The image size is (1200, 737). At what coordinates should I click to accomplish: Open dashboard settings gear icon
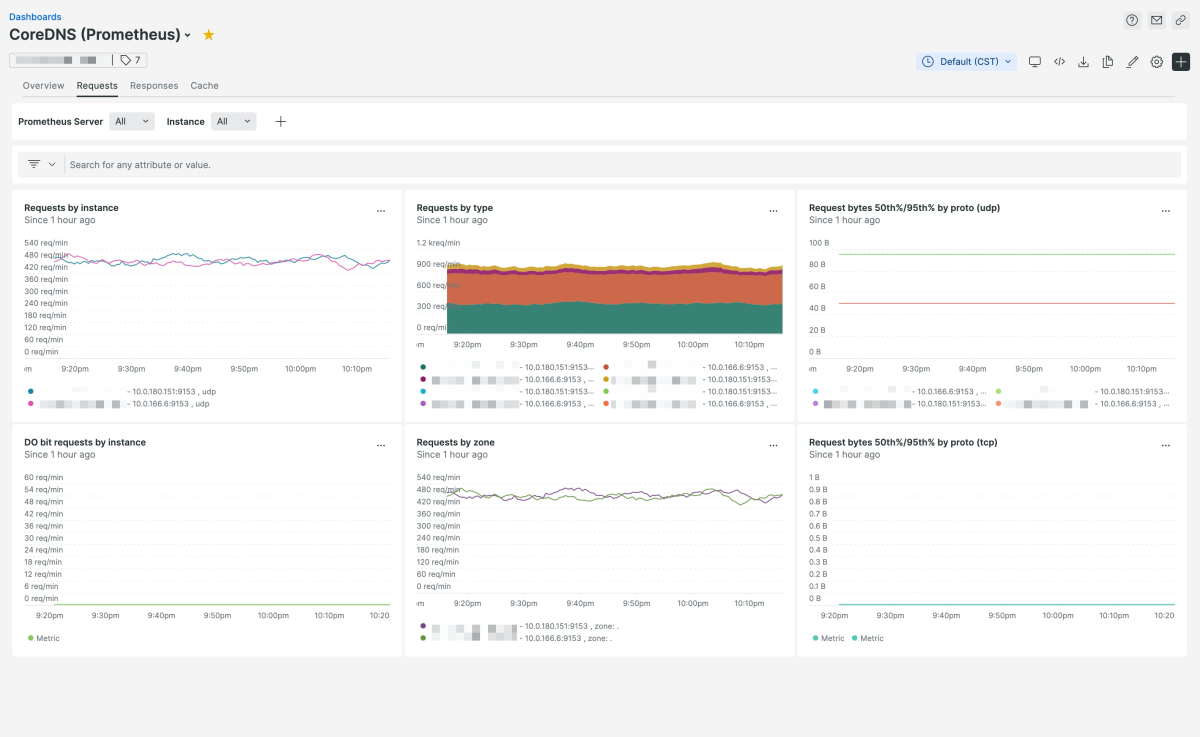(x=1156, y=62)
